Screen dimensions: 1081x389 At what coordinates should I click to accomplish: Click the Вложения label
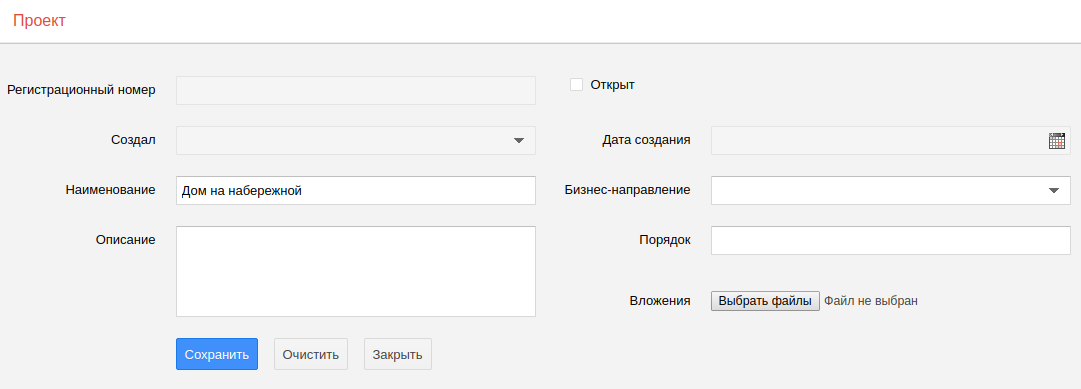pyautogui.click(x=660, y=301)
